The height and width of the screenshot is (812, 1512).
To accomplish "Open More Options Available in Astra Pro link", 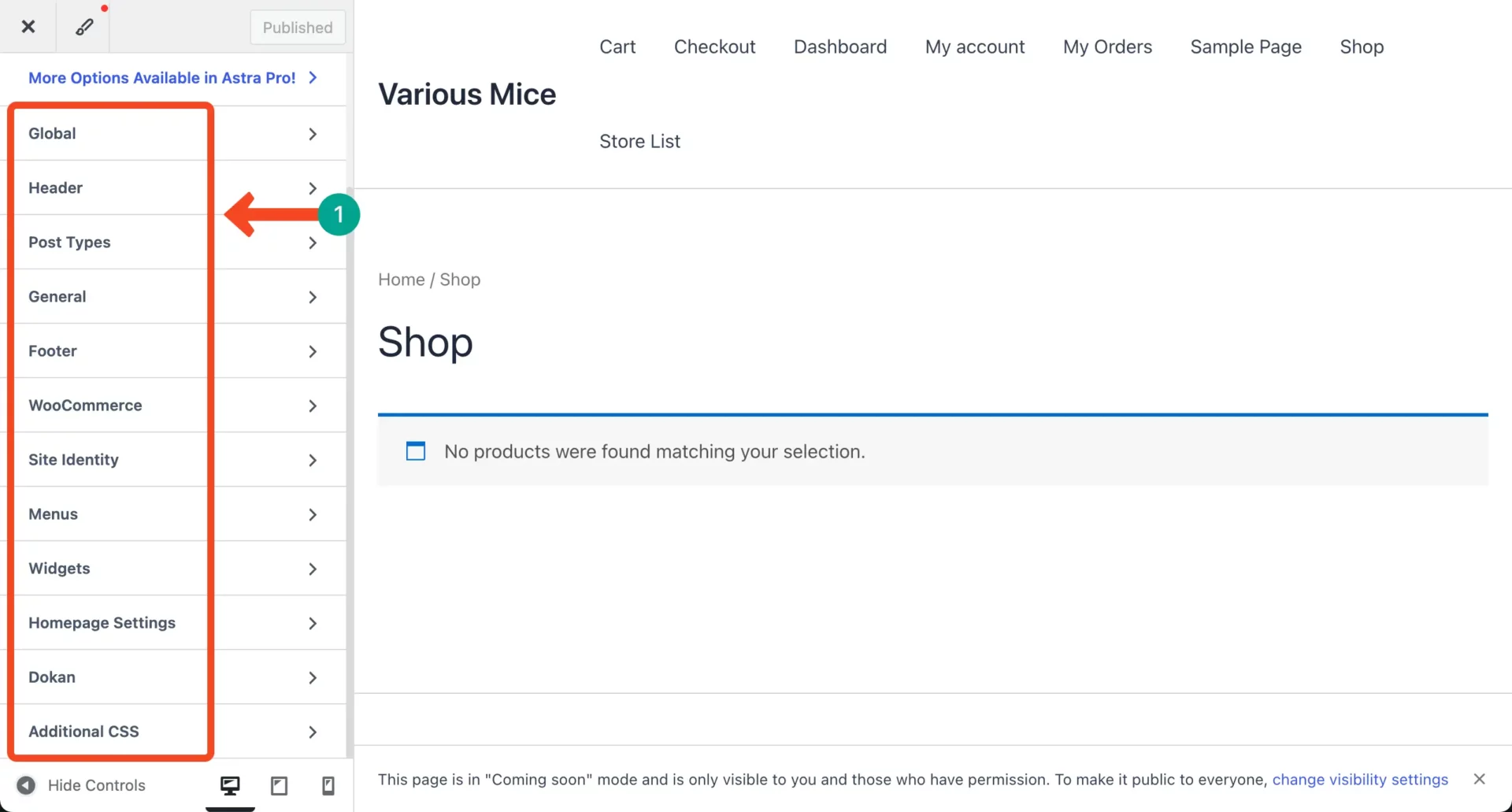I will 173,78.
